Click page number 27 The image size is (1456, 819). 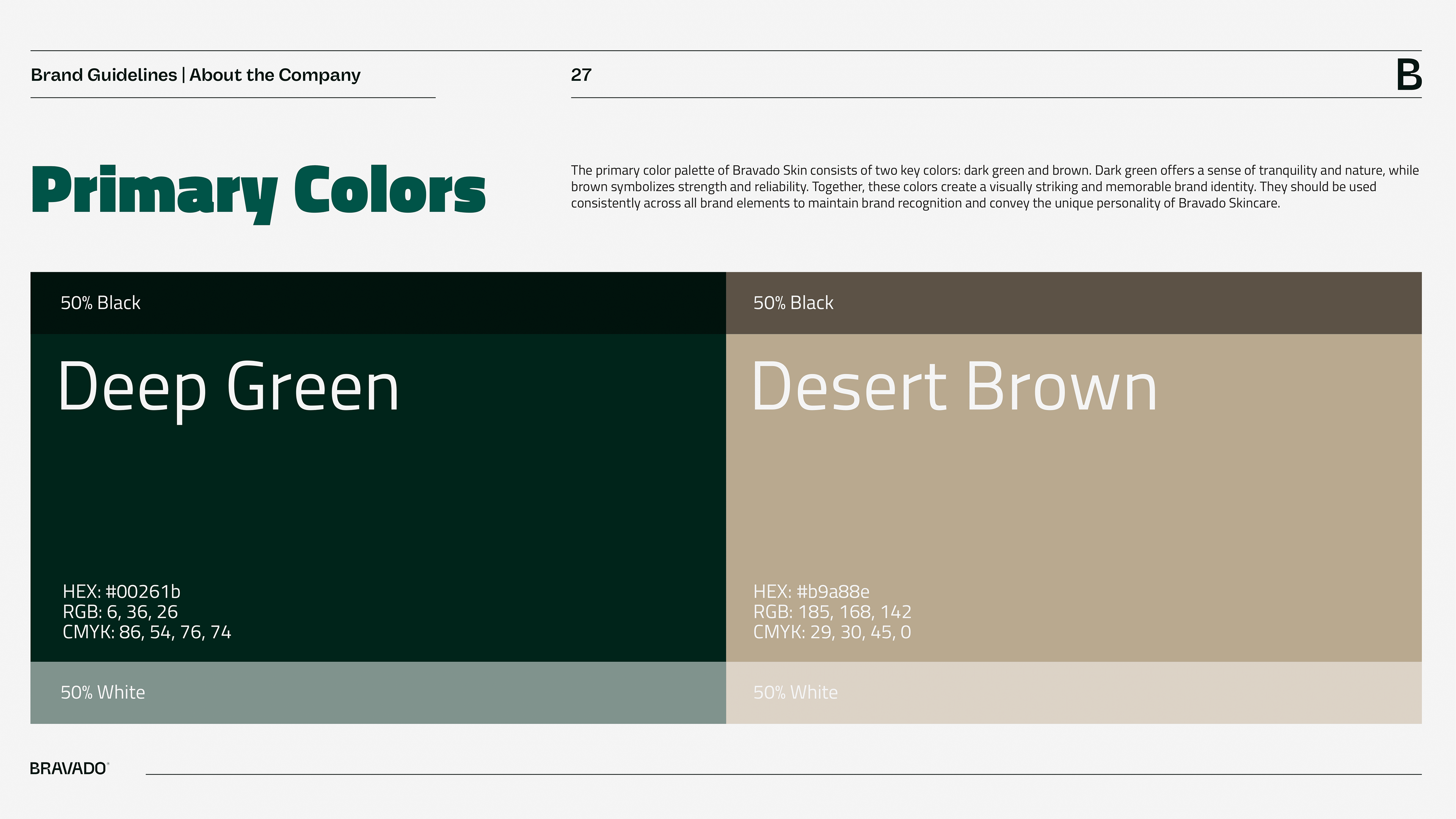581,75
